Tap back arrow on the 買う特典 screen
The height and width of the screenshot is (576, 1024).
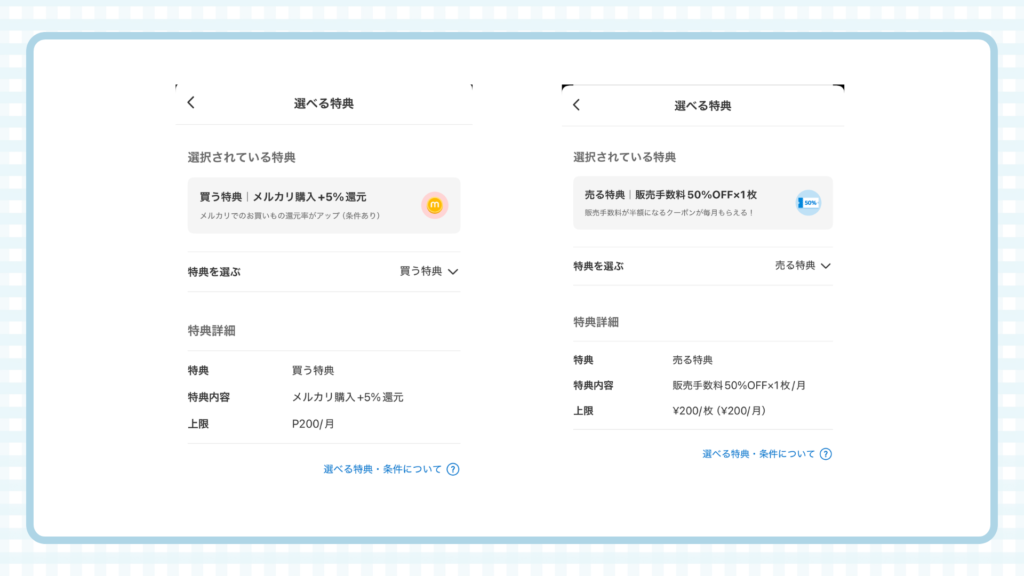191,103
